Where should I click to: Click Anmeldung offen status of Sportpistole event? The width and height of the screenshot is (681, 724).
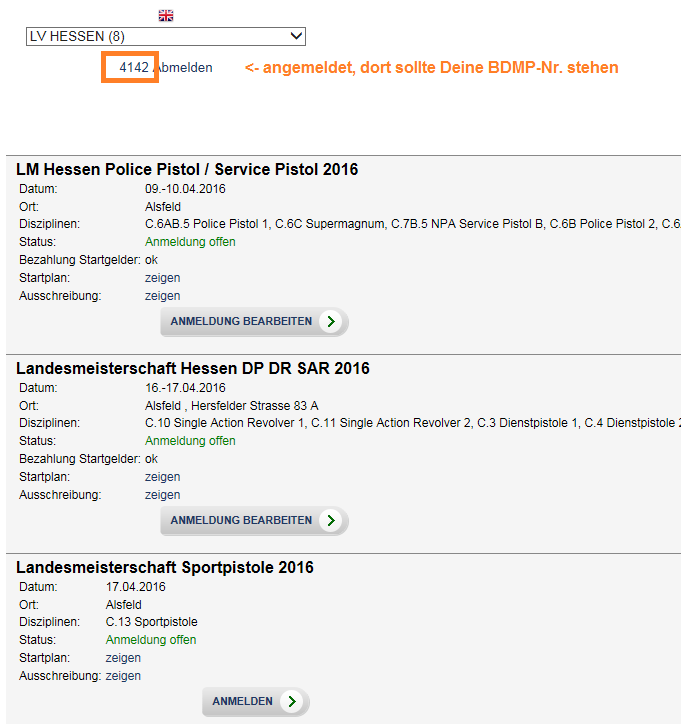tap(151, 640)
